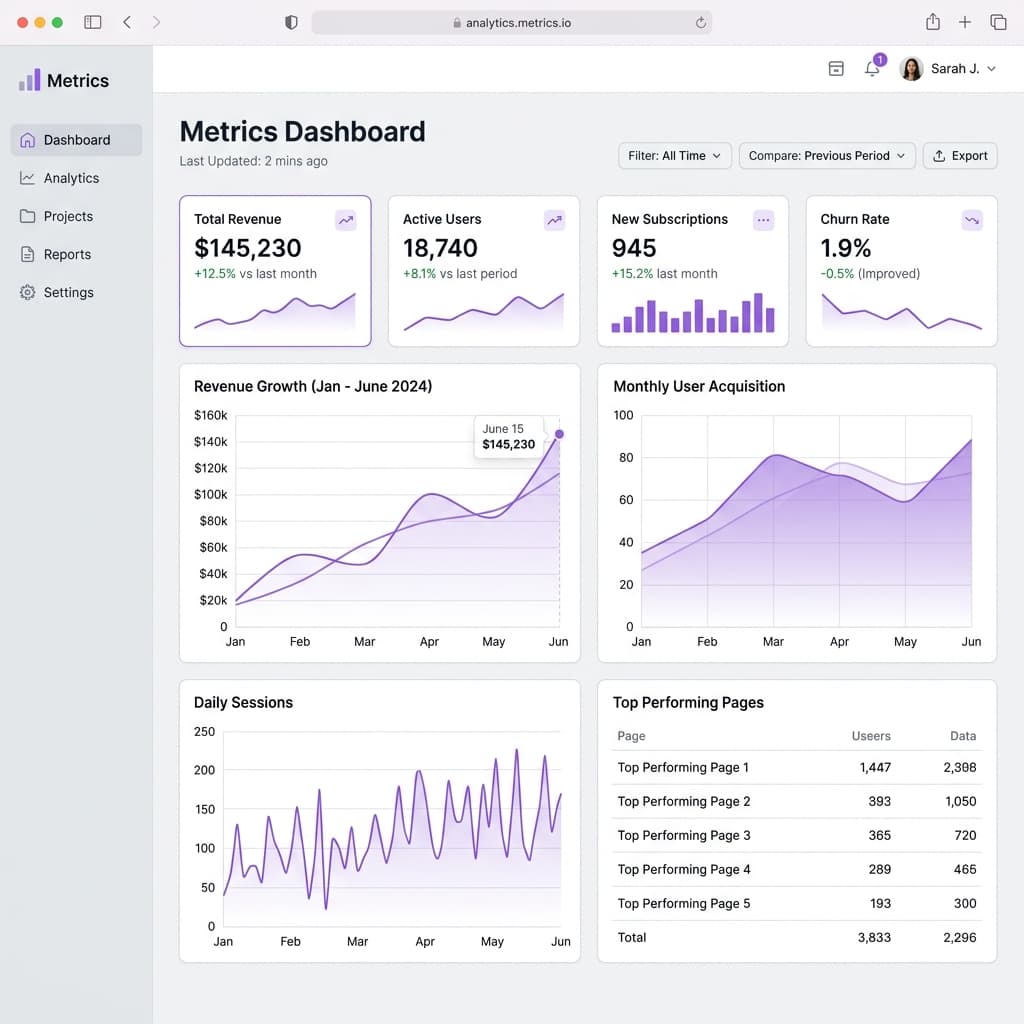
Task: Open options menu on New Subscriptions card
Action: (764, 220)
